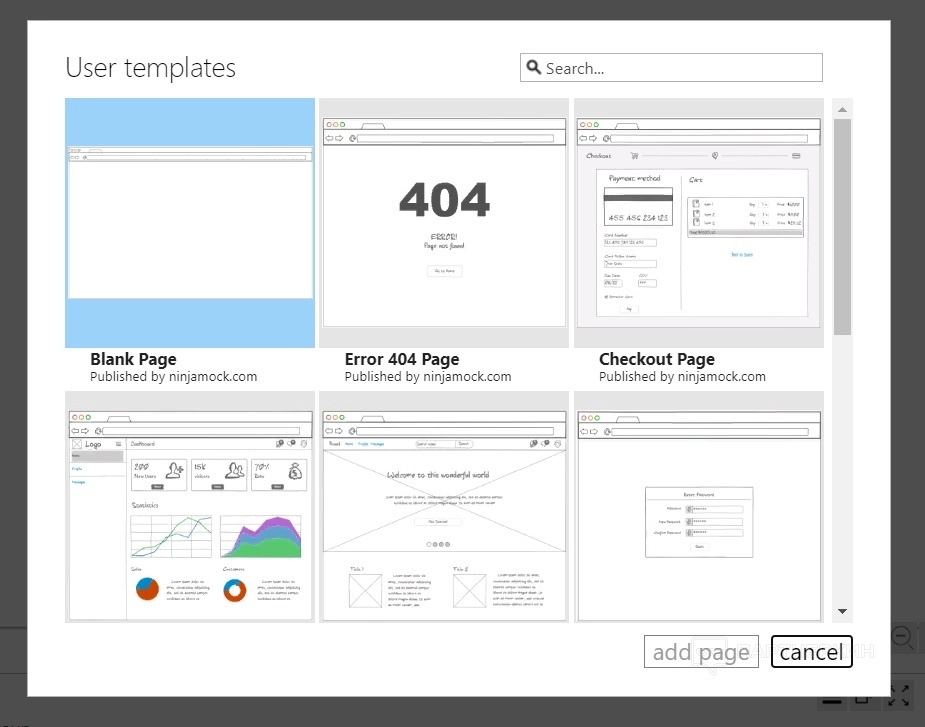925x727 pixels.
Task: Click "Published by ninjamock.com" under Blank Page
Action: pyautogui.click(x=173, y=376)
